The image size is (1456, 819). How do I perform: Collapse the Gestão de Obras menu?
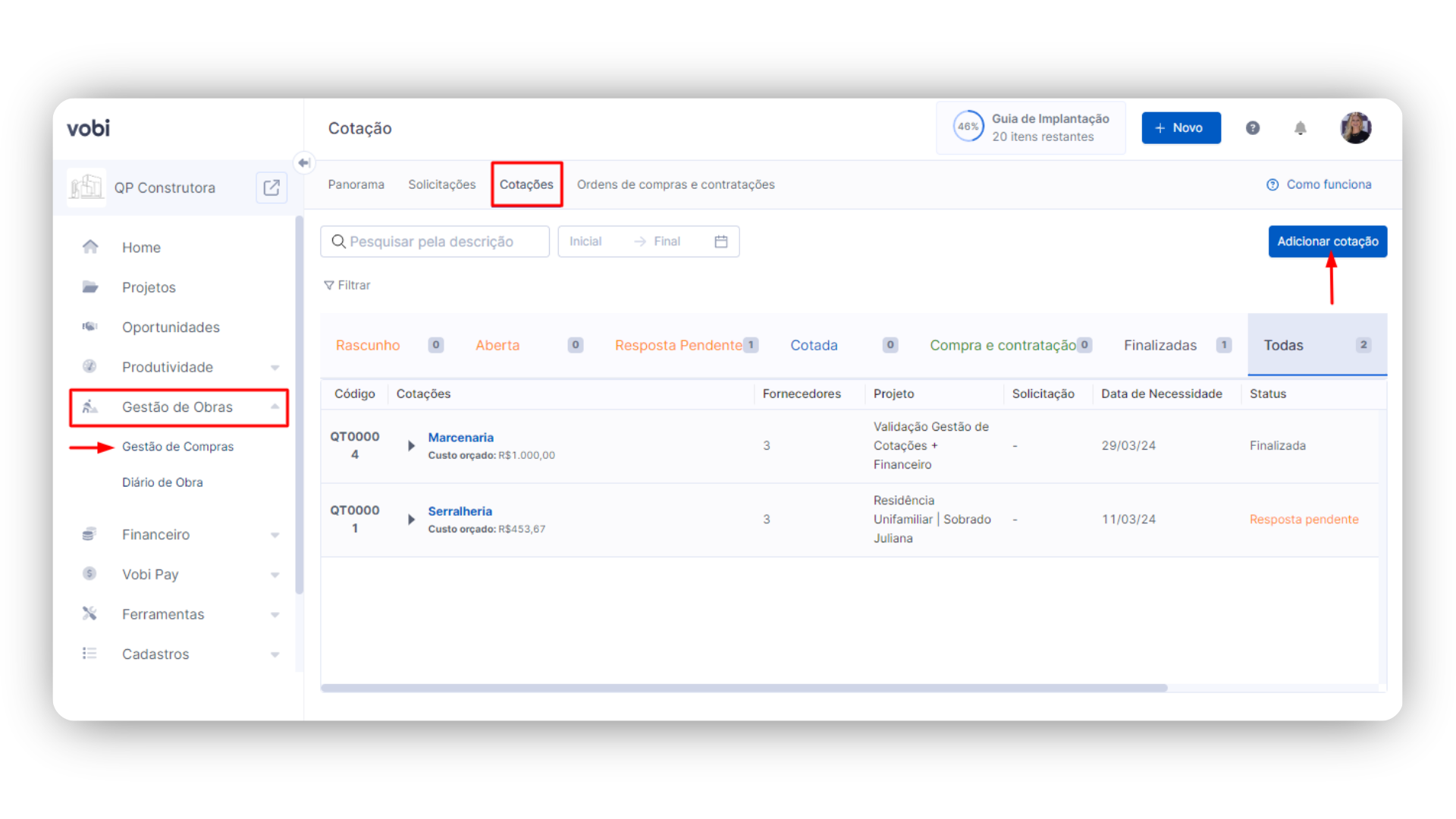point(275,407)
